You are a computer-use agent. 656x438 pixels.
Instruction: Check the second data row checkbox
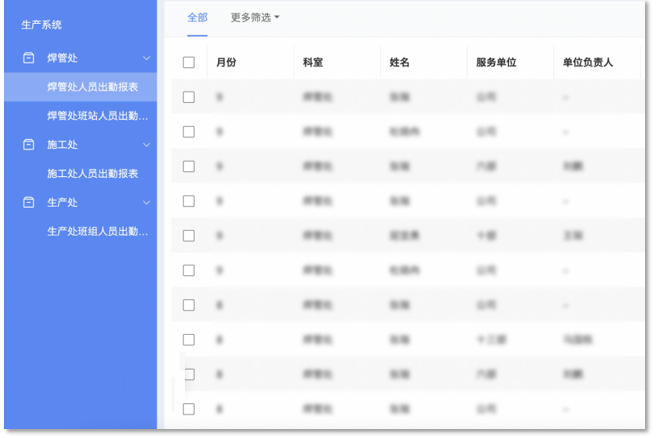189,132
